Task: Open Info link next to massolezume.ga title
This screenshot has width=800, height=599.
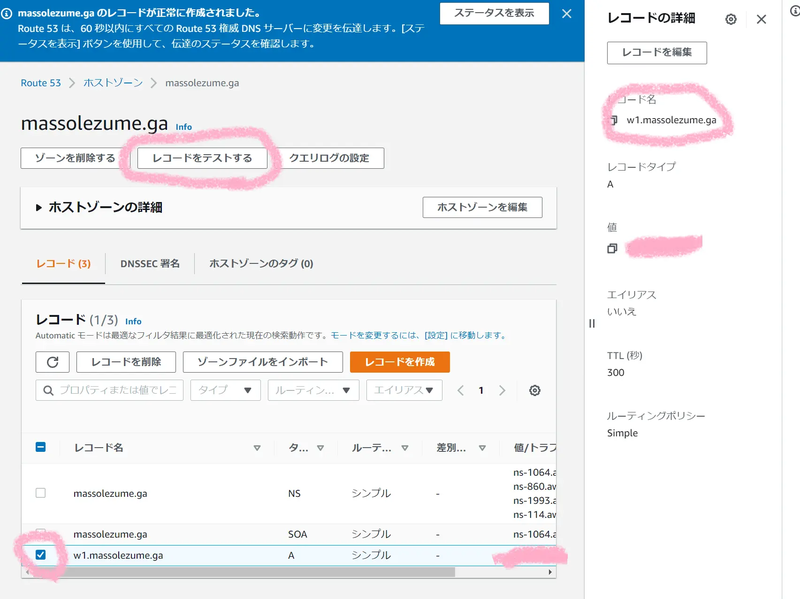Action: pyautogui.click(x=184, y=127)
